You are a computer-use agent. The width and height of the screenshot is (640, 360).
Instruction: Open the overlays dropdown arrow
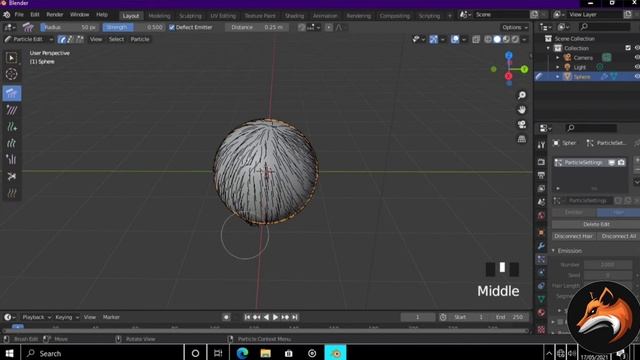(464, 40)
